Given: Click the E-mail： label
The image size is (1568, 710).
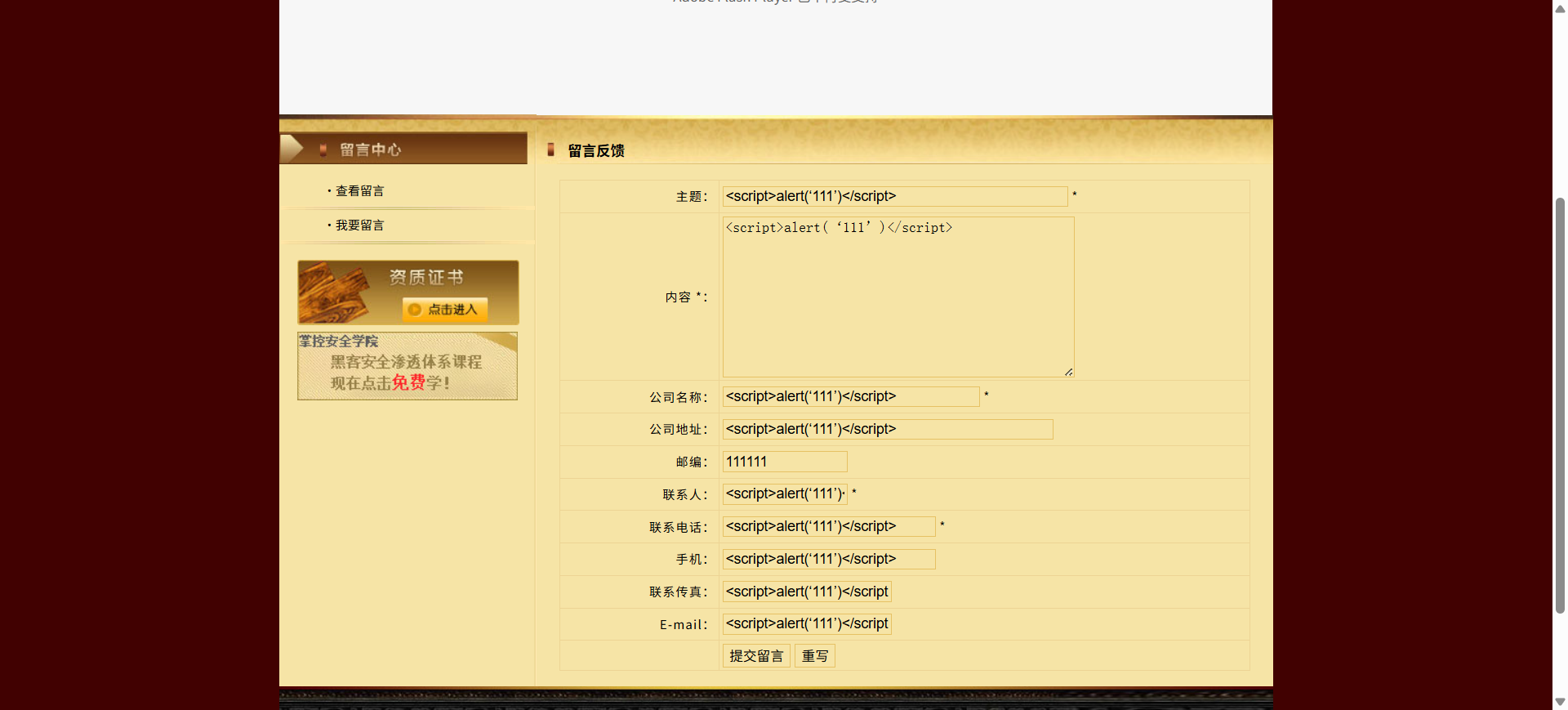Looking at the screenshot, I should tap(684, 625).
